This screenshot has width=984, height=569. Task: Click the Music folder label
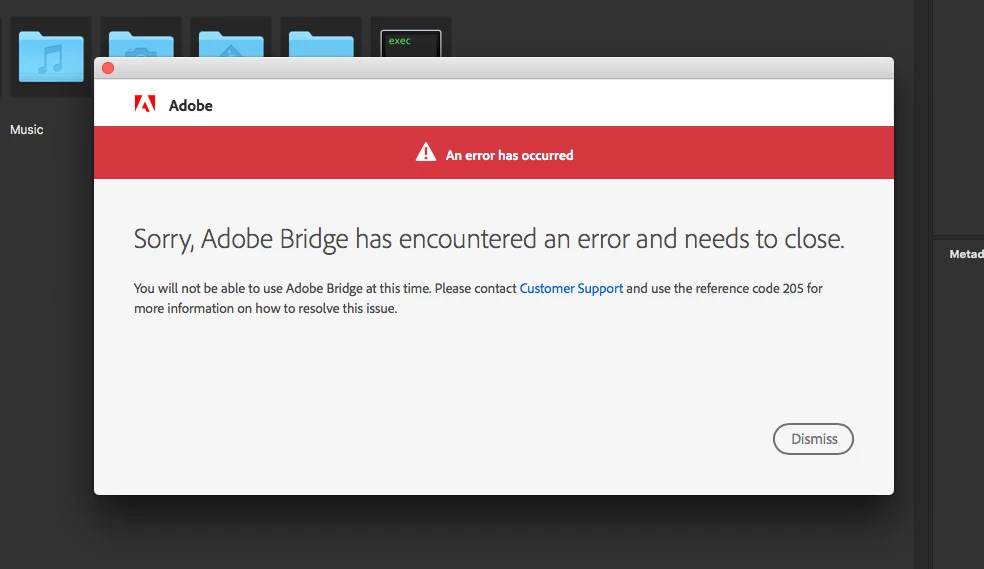click(26, 130)
